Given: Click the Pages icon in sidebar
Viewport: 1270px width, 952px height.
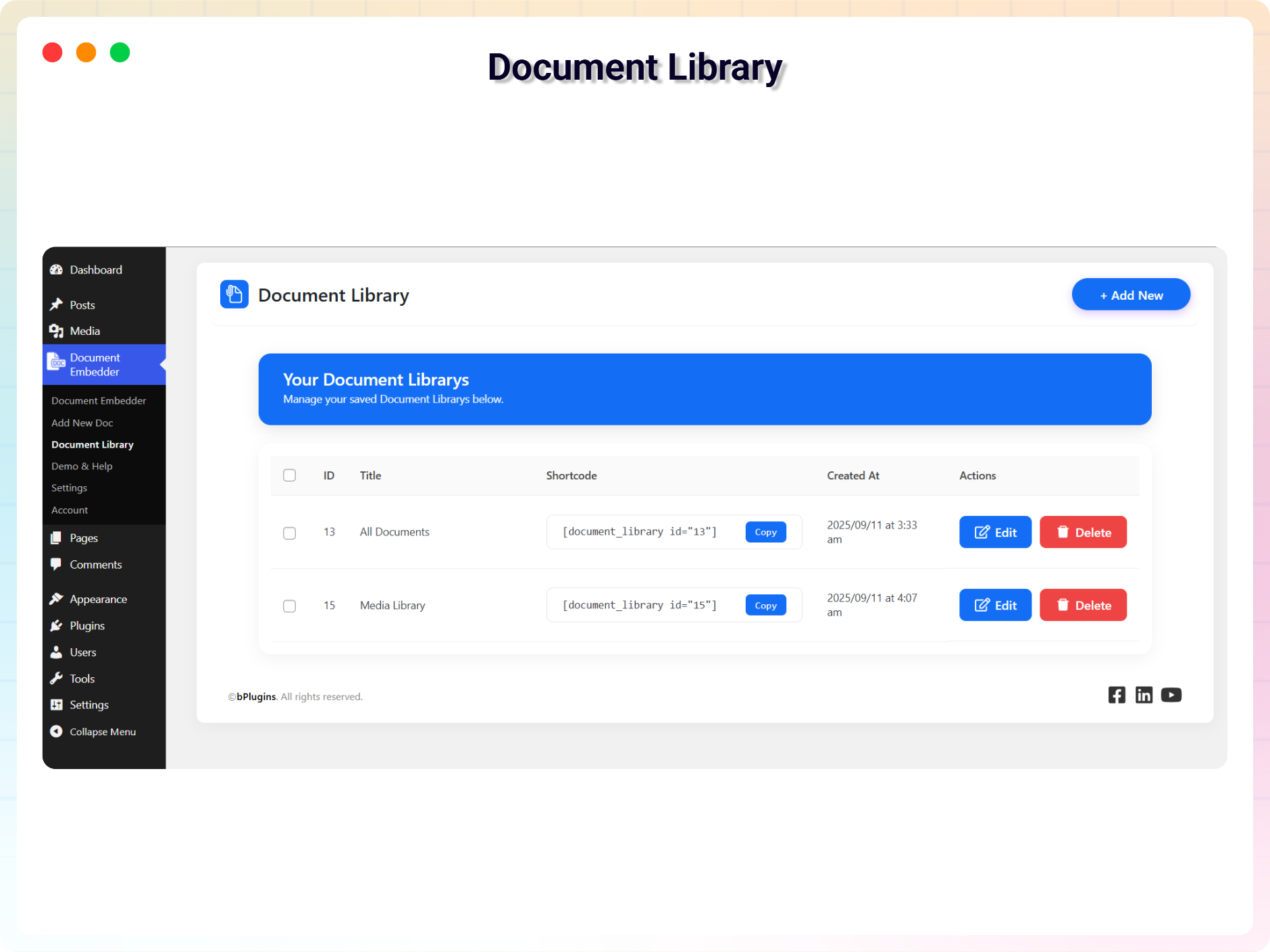Looking at the screenshot, I should [x=56, y=538].
